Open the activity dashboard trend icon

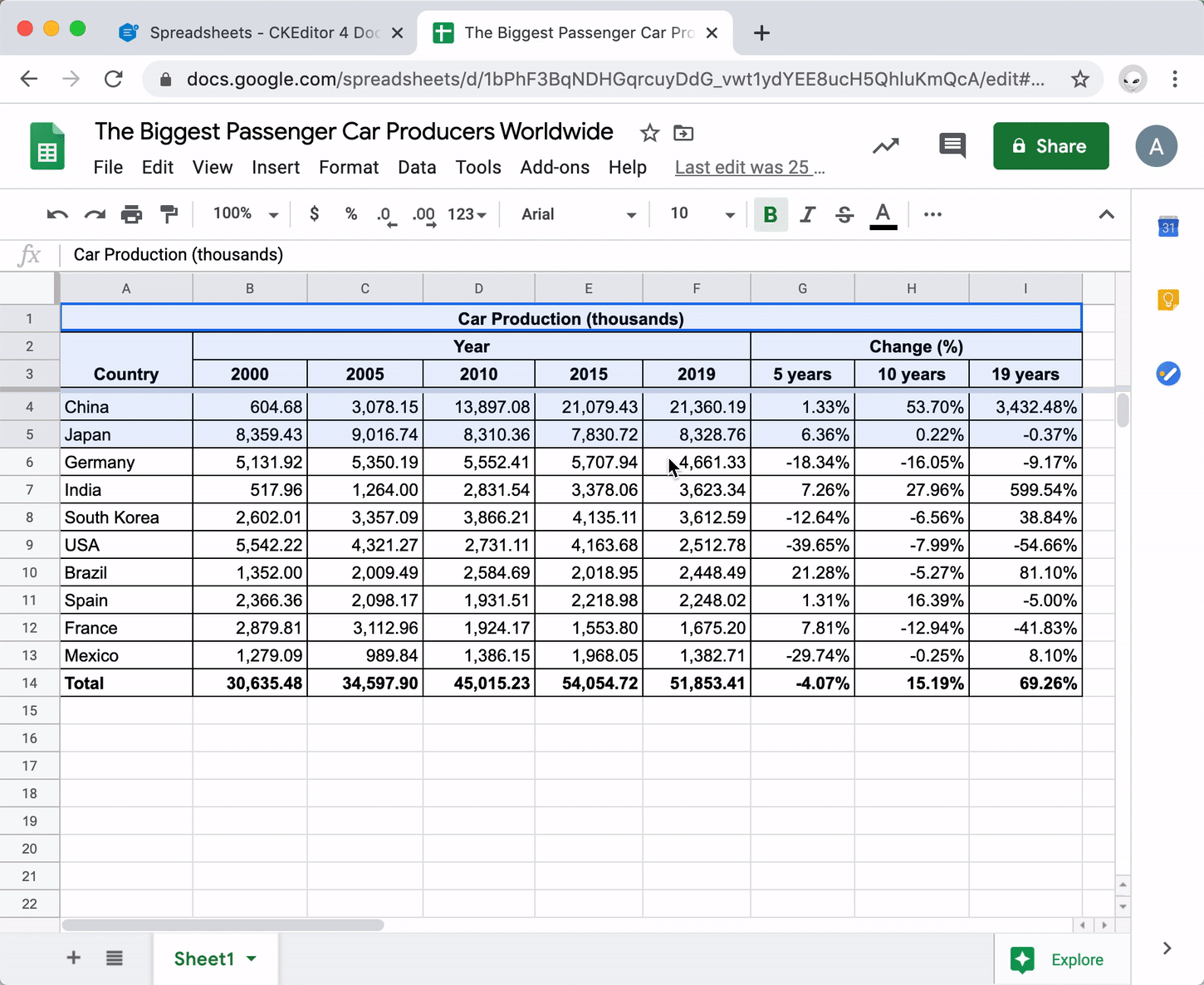pyautogui.click(x=885, y=147)
